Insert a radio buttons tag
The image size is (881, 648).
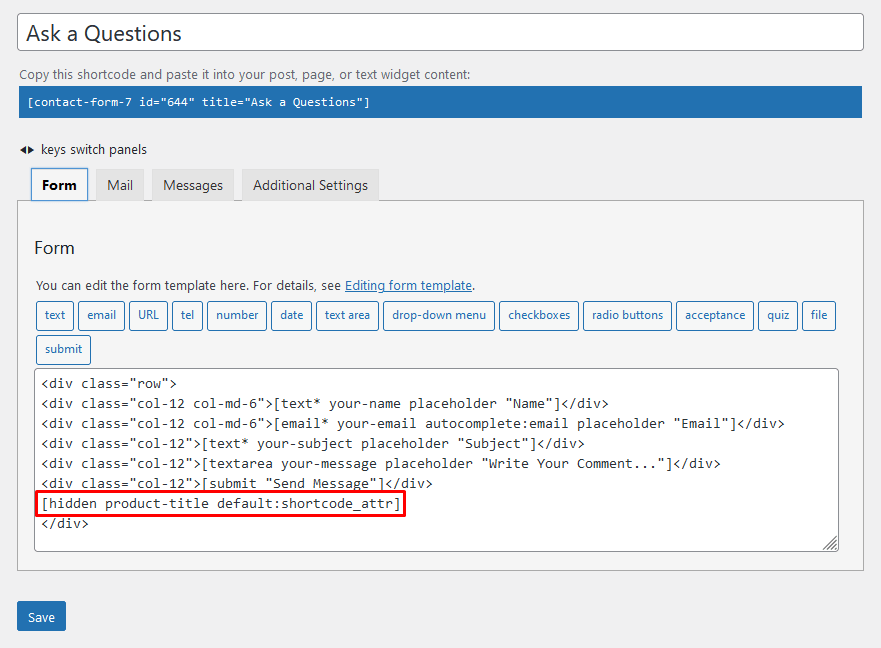[627, 315]
